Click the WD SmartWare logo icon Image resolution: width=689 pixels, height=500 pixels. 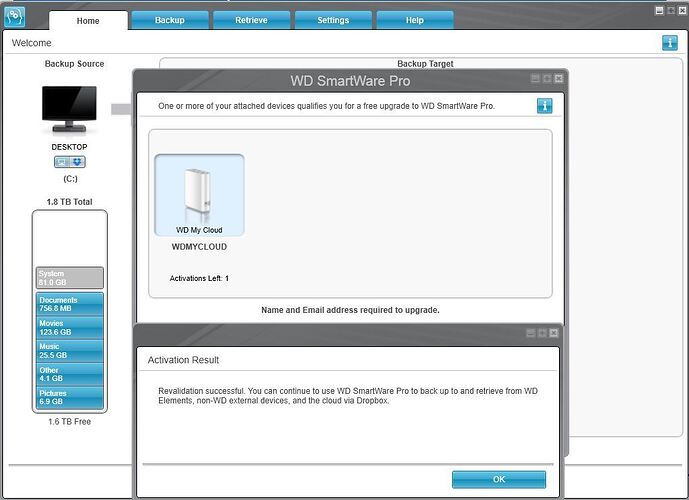pos(14,16)
